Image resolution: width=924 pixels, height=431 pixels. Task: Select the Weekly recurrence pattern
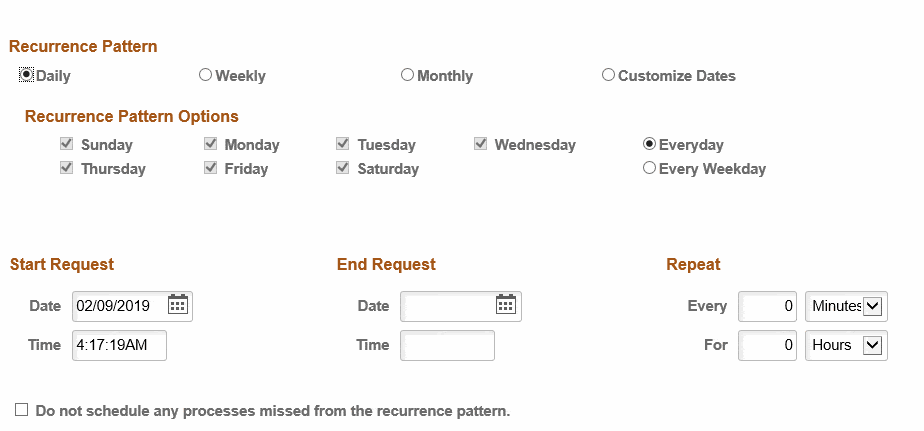coord(205,75)
